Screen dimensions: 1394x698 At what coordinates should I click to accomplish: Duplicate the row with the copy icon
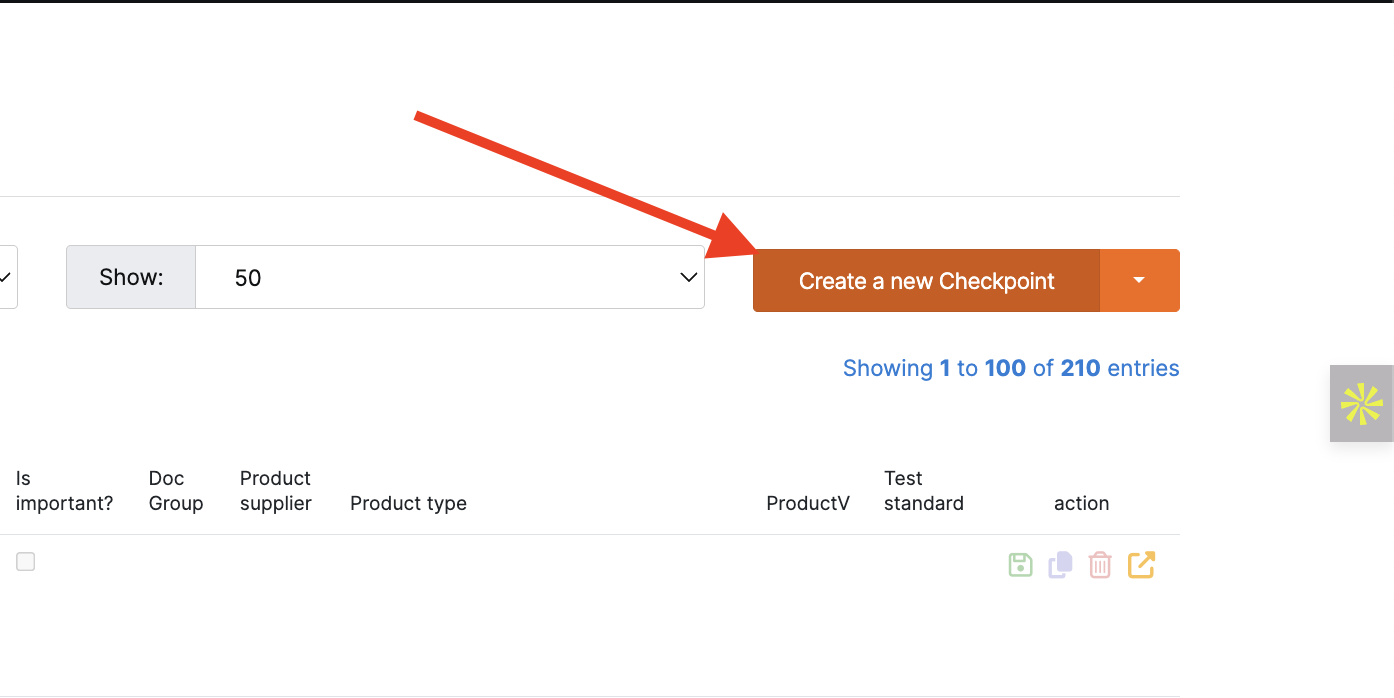pos(1060,565)
